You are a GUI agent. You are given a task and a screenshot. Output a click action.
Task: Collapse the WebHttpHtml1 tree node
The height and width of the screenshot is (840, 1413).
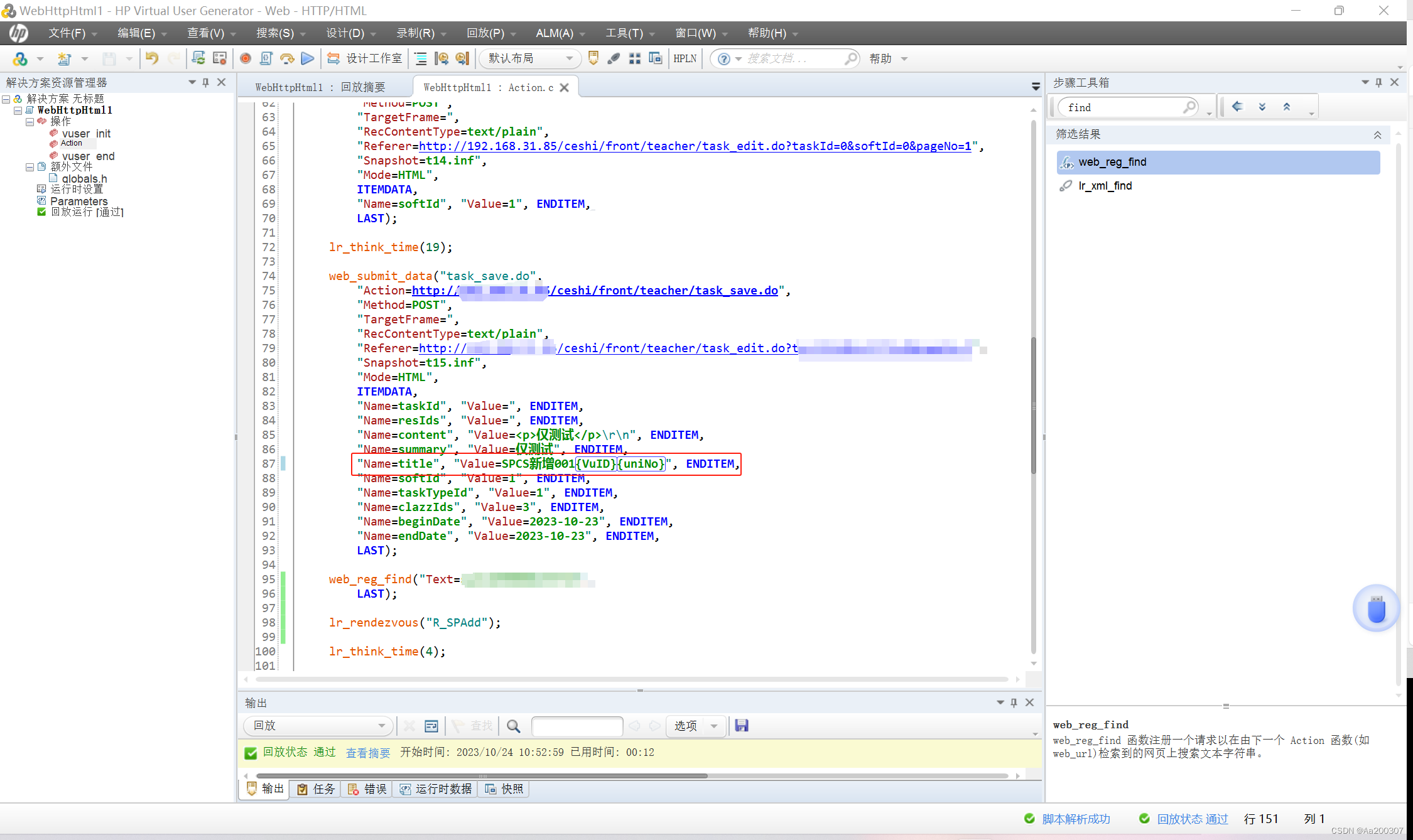pos(18,110)
